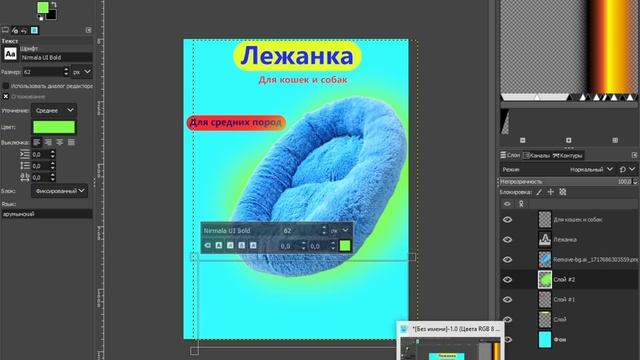The width and height of the screenshot is (640, 360).
Task: Click the green text color button
Action: (x=54, y=127)
